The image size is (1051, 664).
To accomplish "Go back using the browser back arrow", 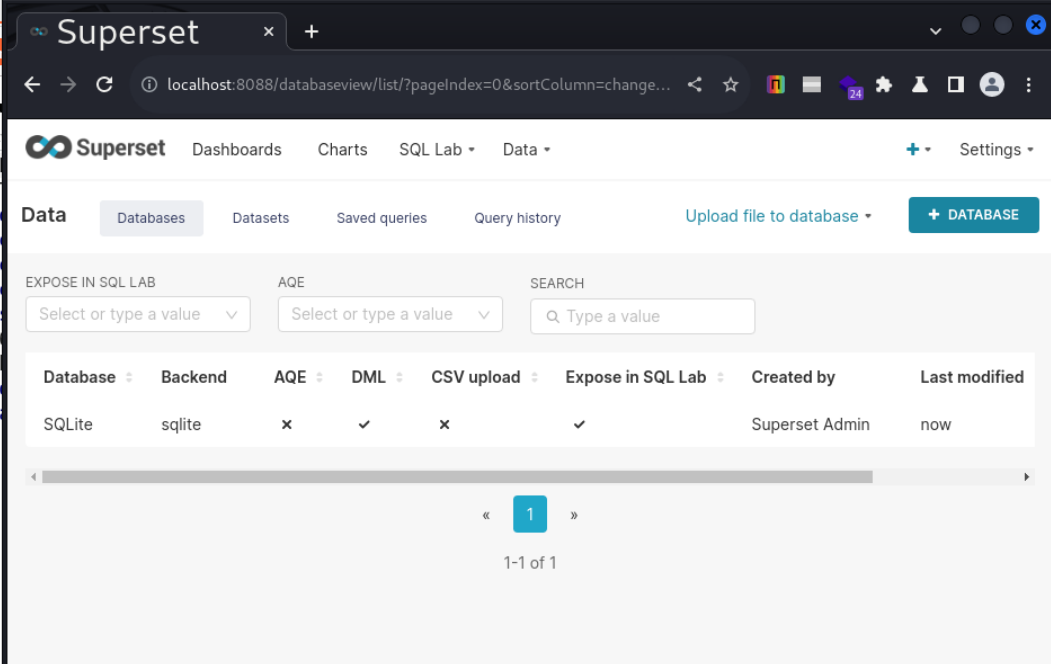I will 32,85.
